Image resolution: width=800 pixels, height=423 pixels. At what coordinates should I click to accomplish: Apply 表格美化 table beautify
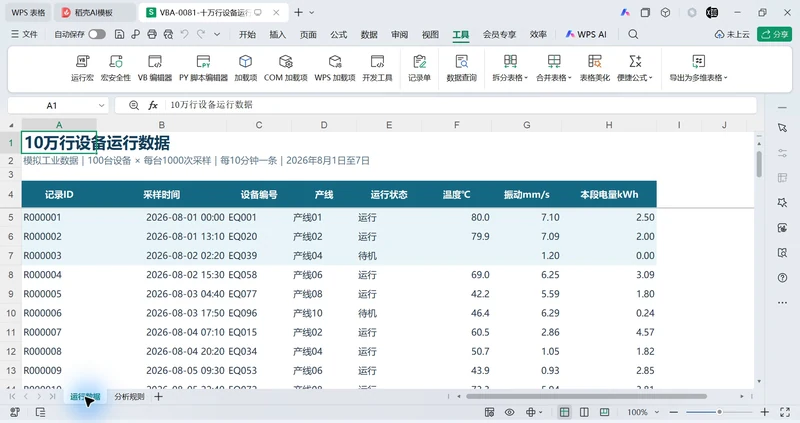(x=594, y=68)
